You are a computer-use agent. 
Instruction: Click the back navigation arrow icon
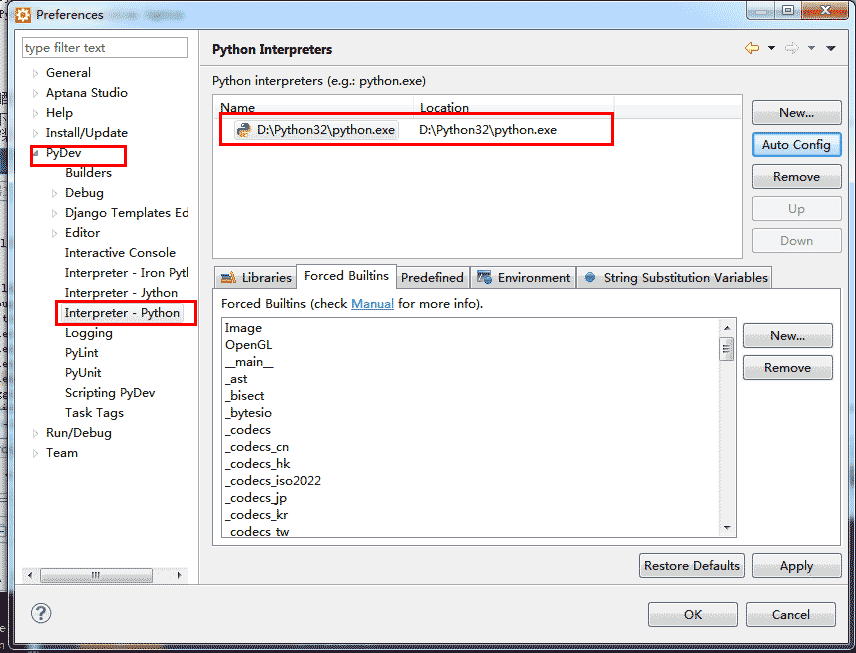click(752, 48)
